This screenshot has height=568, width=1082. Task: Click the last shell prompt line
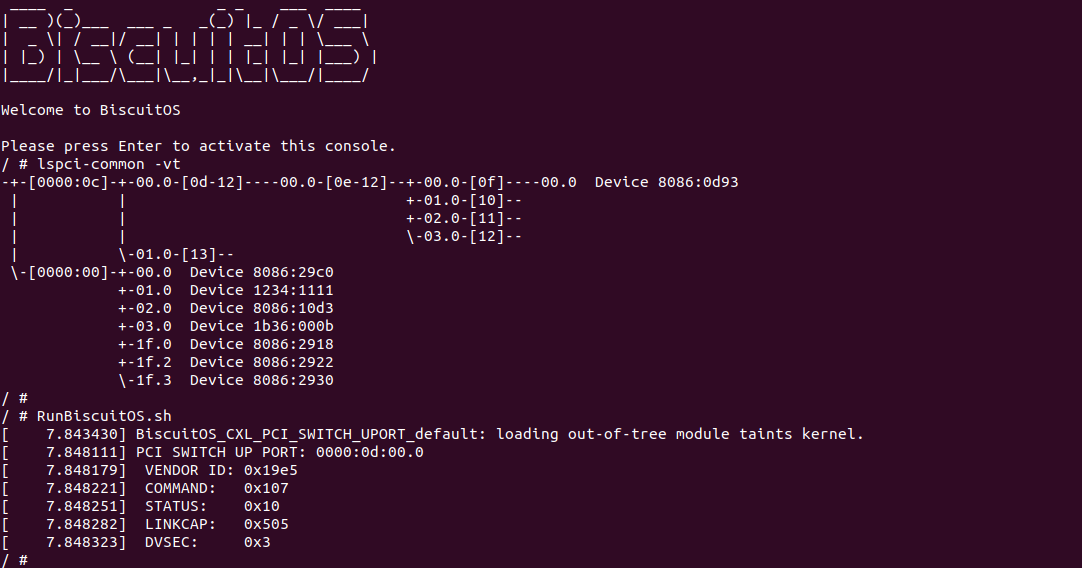pyautogui.click(x=14, y=560)
